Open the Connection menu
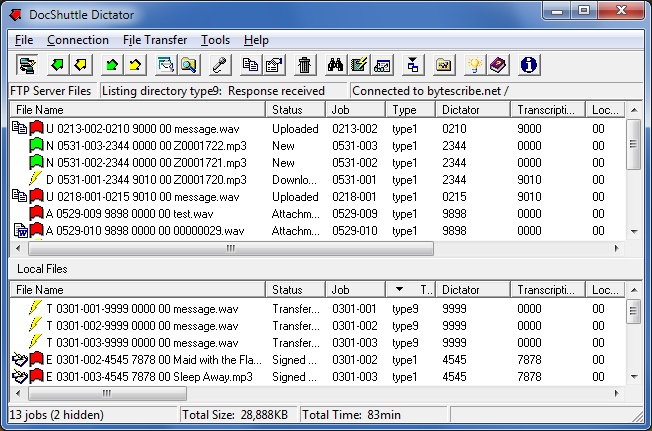This screenshot has height=431, width=652. pyautogui.click(x=78, y=40)
